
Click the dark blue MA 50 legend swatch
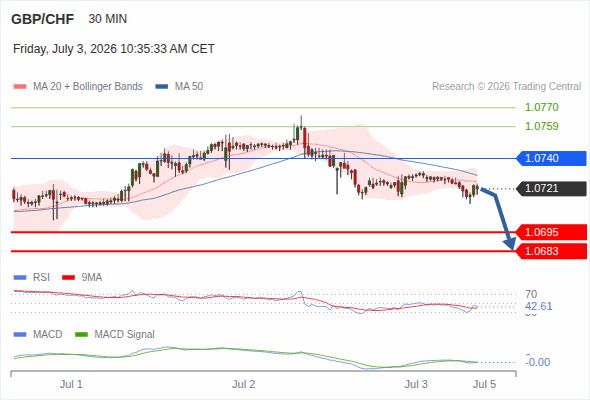(162, 87)
